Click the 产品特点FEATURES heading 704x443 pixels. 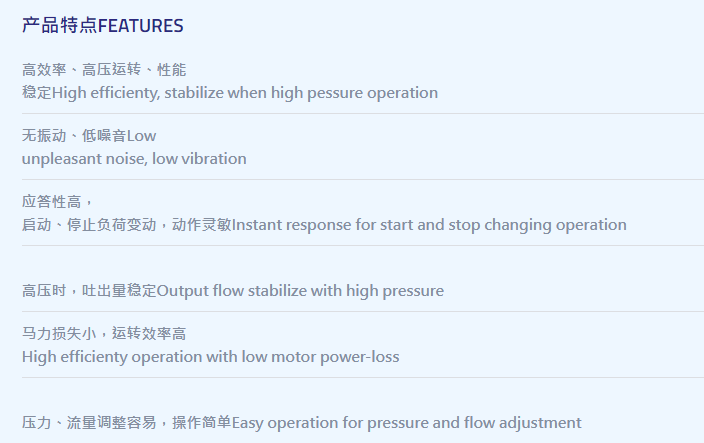point(102,26)
